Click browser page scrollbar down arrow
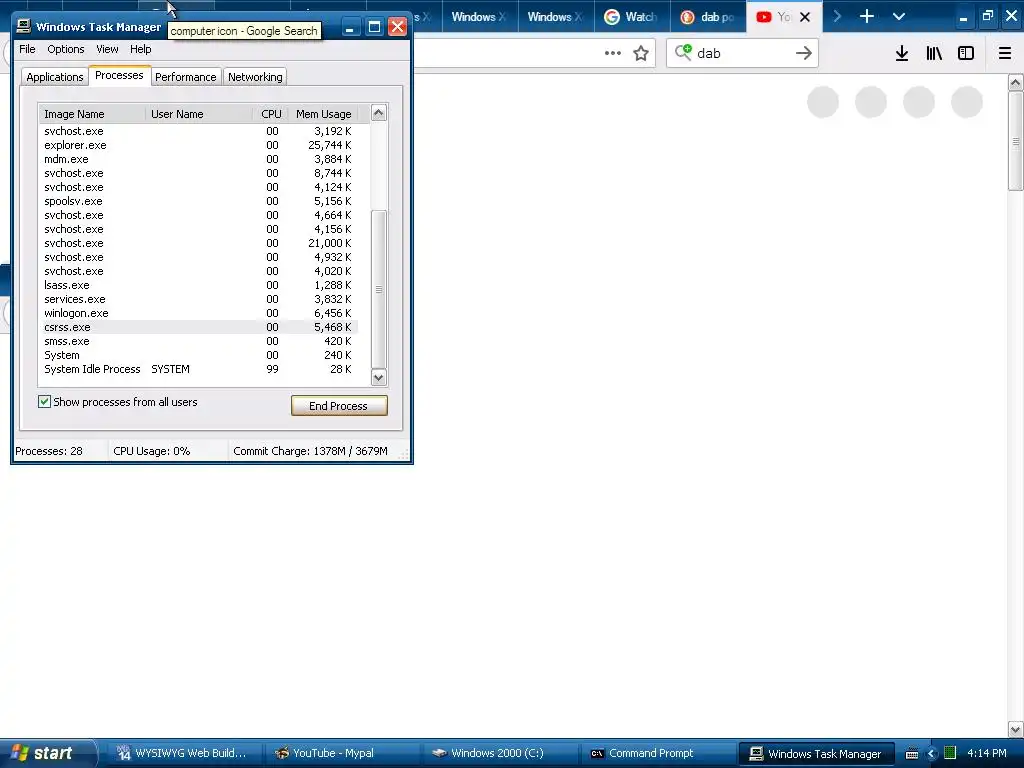 point(1016,729)
